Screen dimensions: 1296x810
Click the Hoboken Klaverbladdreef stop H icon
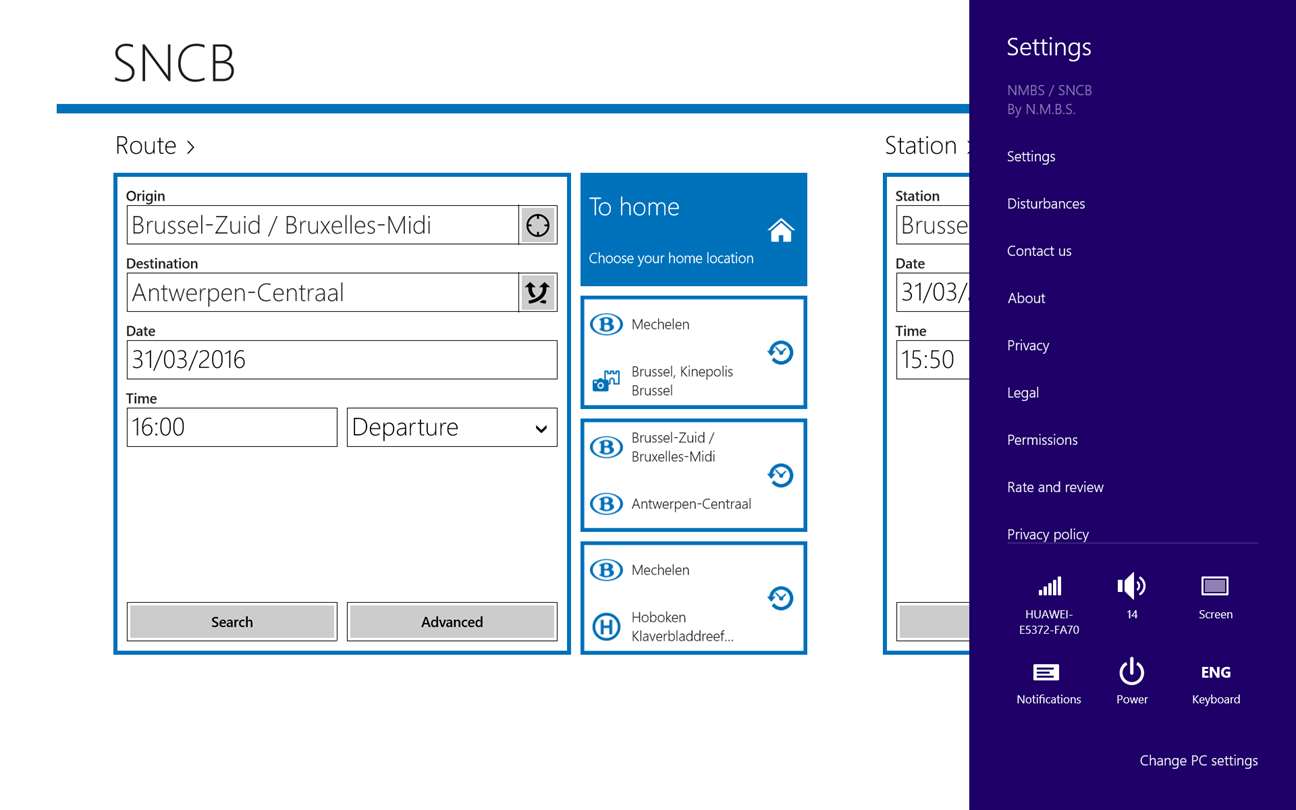(x=606, y=627)
